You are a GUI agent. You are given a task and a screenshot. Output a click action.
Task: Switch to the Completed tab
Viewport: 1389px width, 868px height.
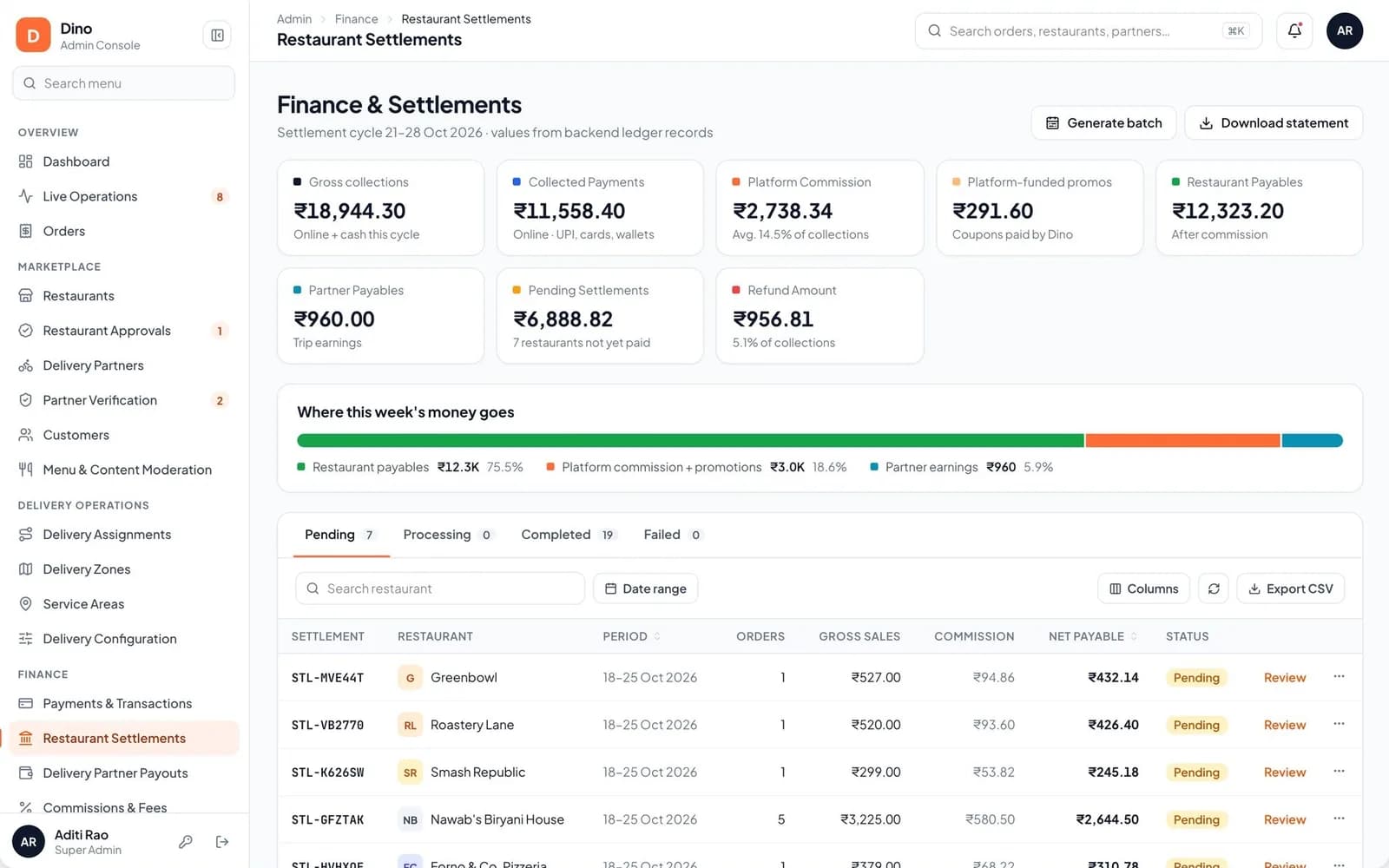[x=569, y=535]
